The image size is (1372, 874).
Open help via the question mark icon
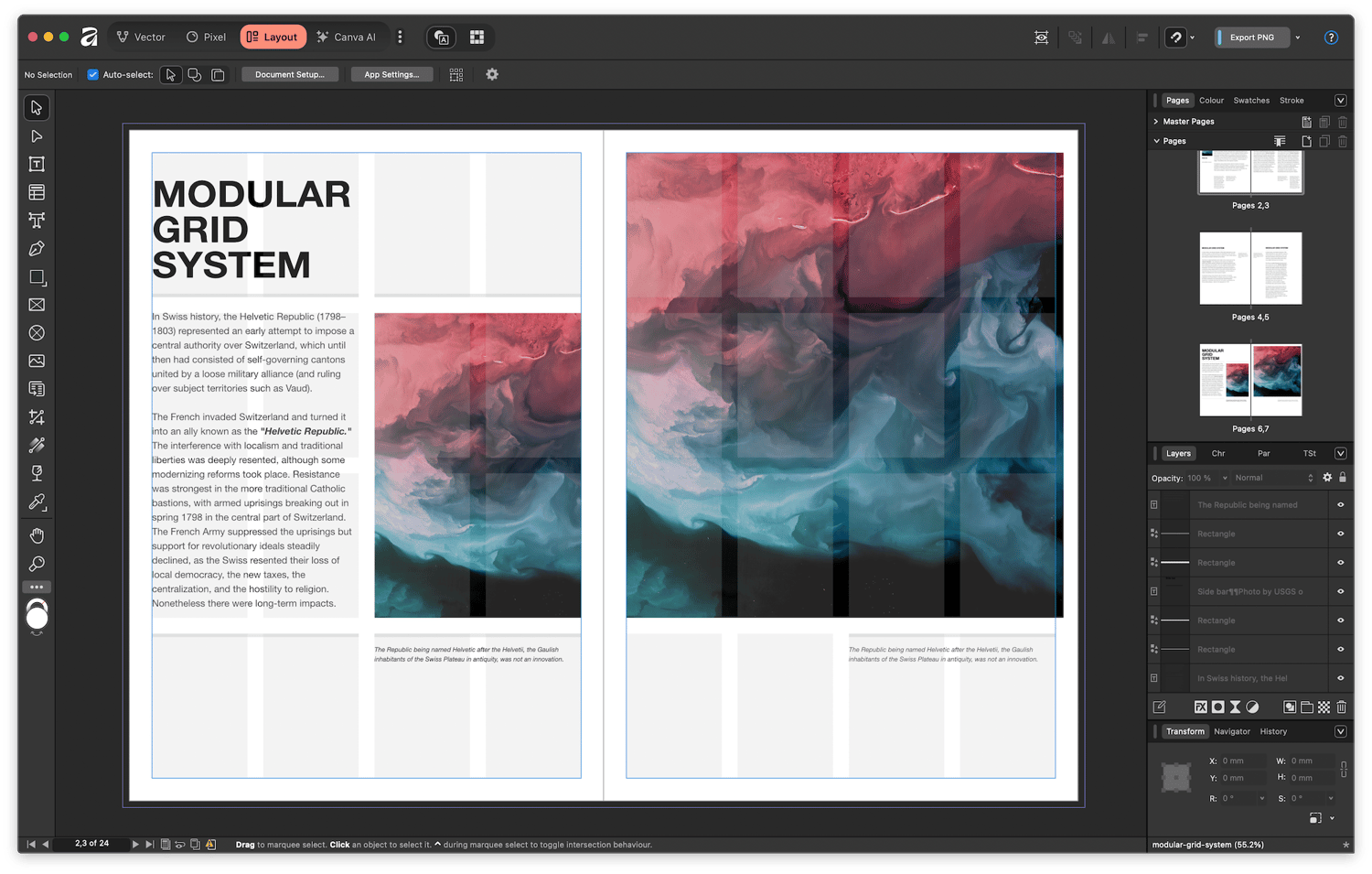tap(1331, 38)
